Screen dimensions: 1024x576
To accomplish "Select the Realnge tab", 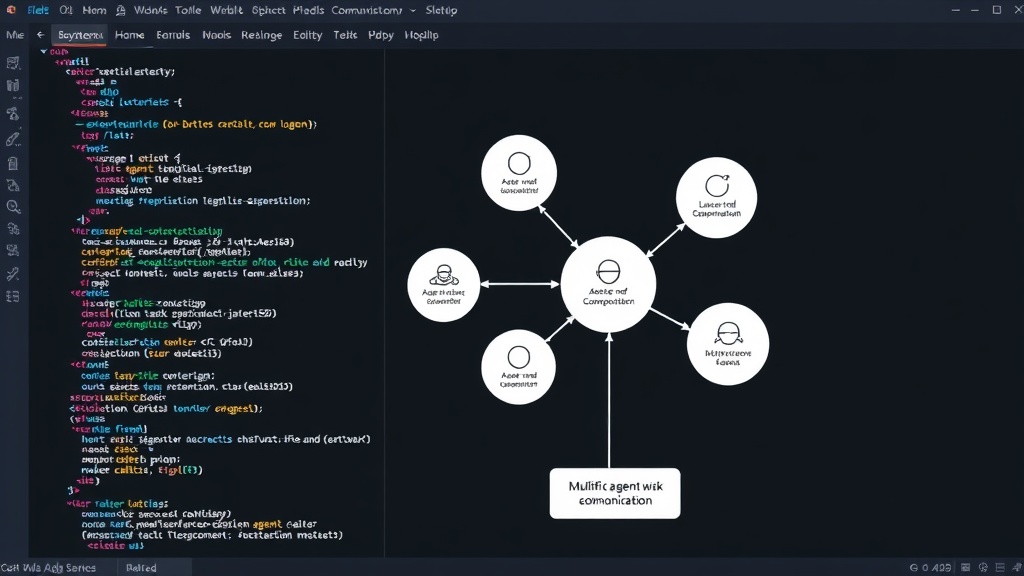I will pos(261,35).
